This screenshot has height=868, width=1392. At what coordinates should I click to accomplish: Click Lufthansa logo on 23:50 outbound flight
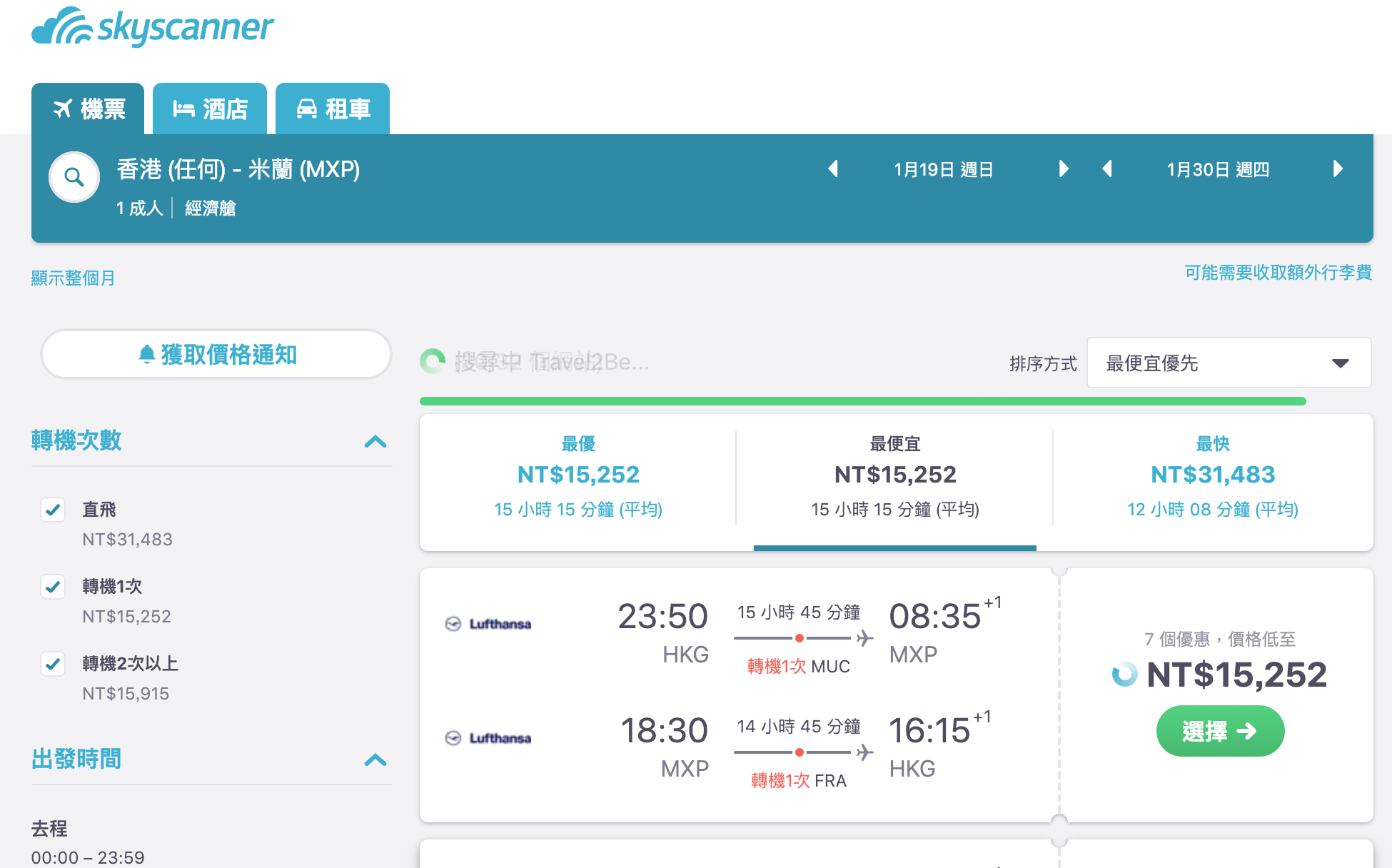tap(488, 624)
